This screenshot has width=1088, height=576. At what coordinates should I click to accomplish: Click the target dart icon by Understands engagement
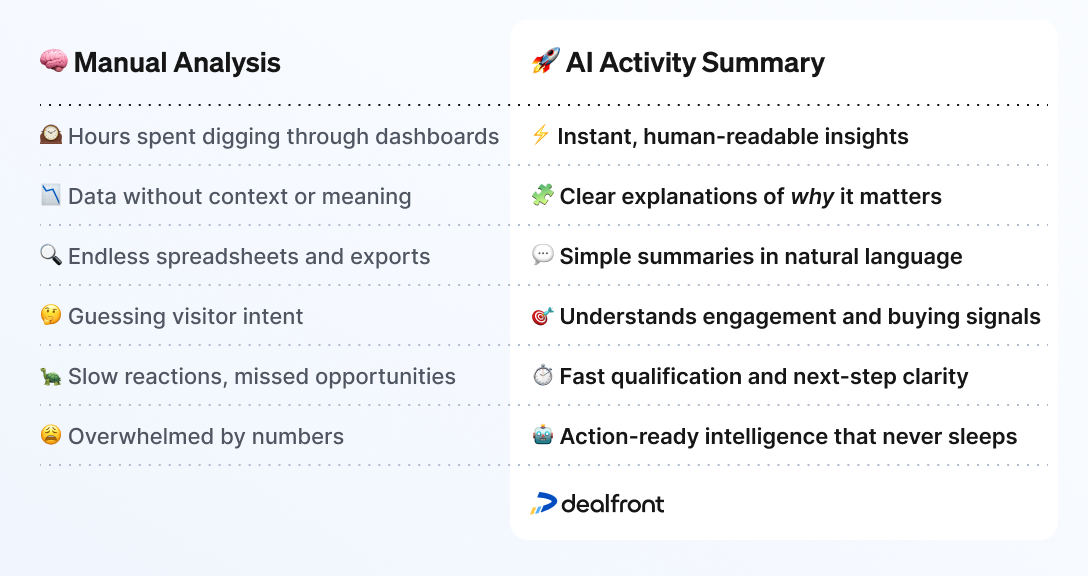[543, 316]
